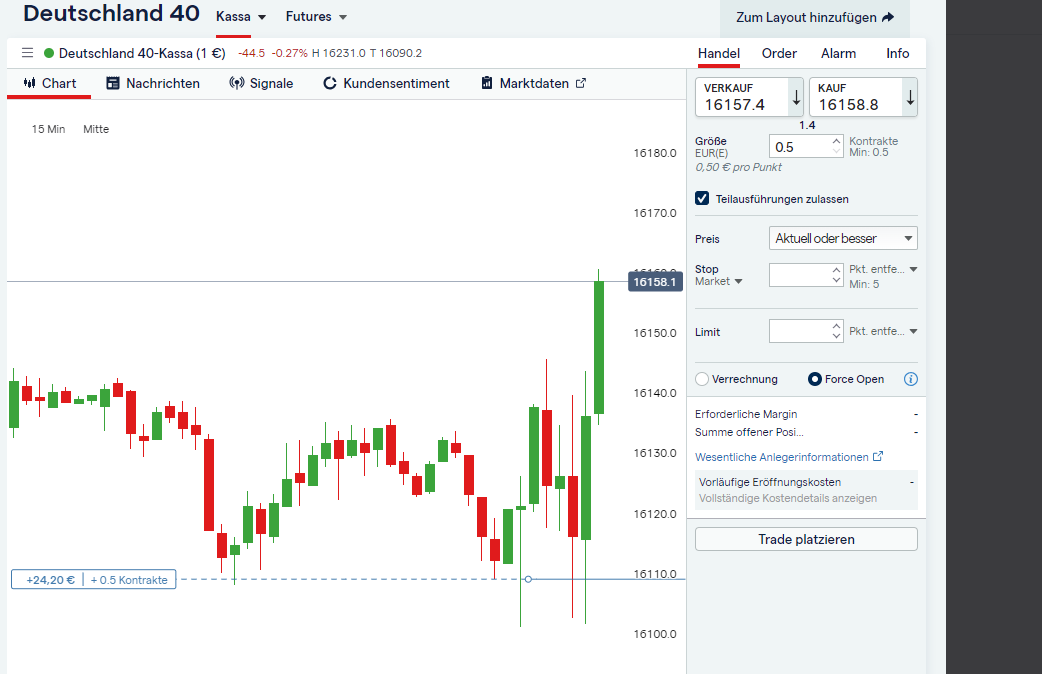Click the Force Open info icon

pyautogui.click(x=910, y=379)
